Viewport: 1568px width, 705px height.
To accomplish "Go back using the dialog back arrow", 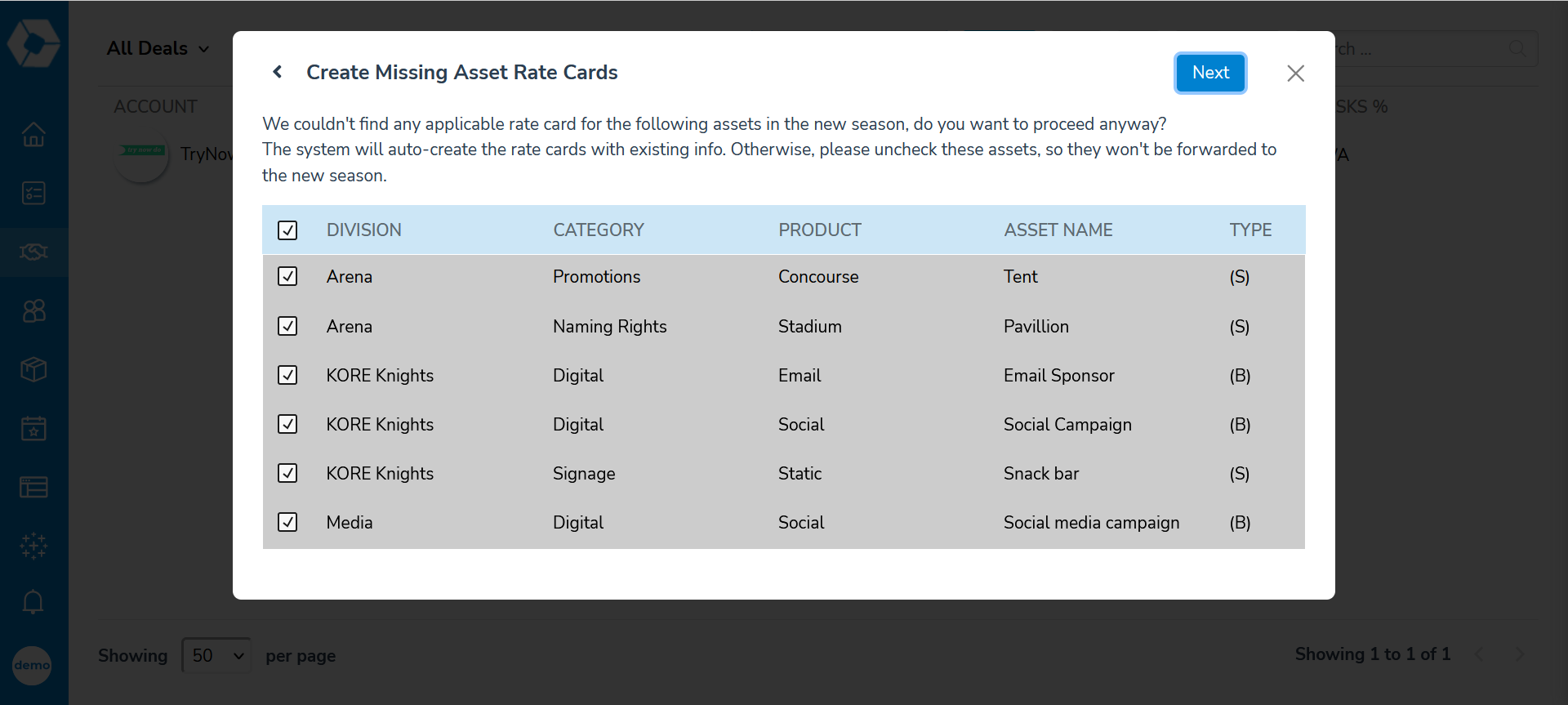I will click(x=278, y=72).
